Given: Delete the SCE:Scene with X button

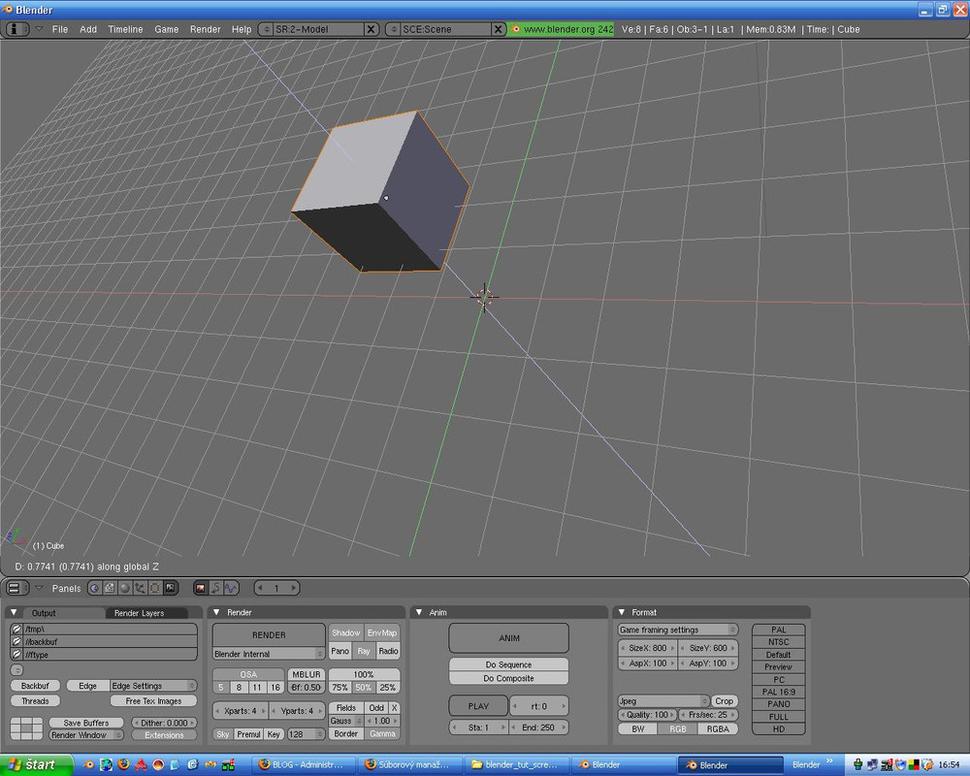Looking at the screenshot, I should click(499, 29).
